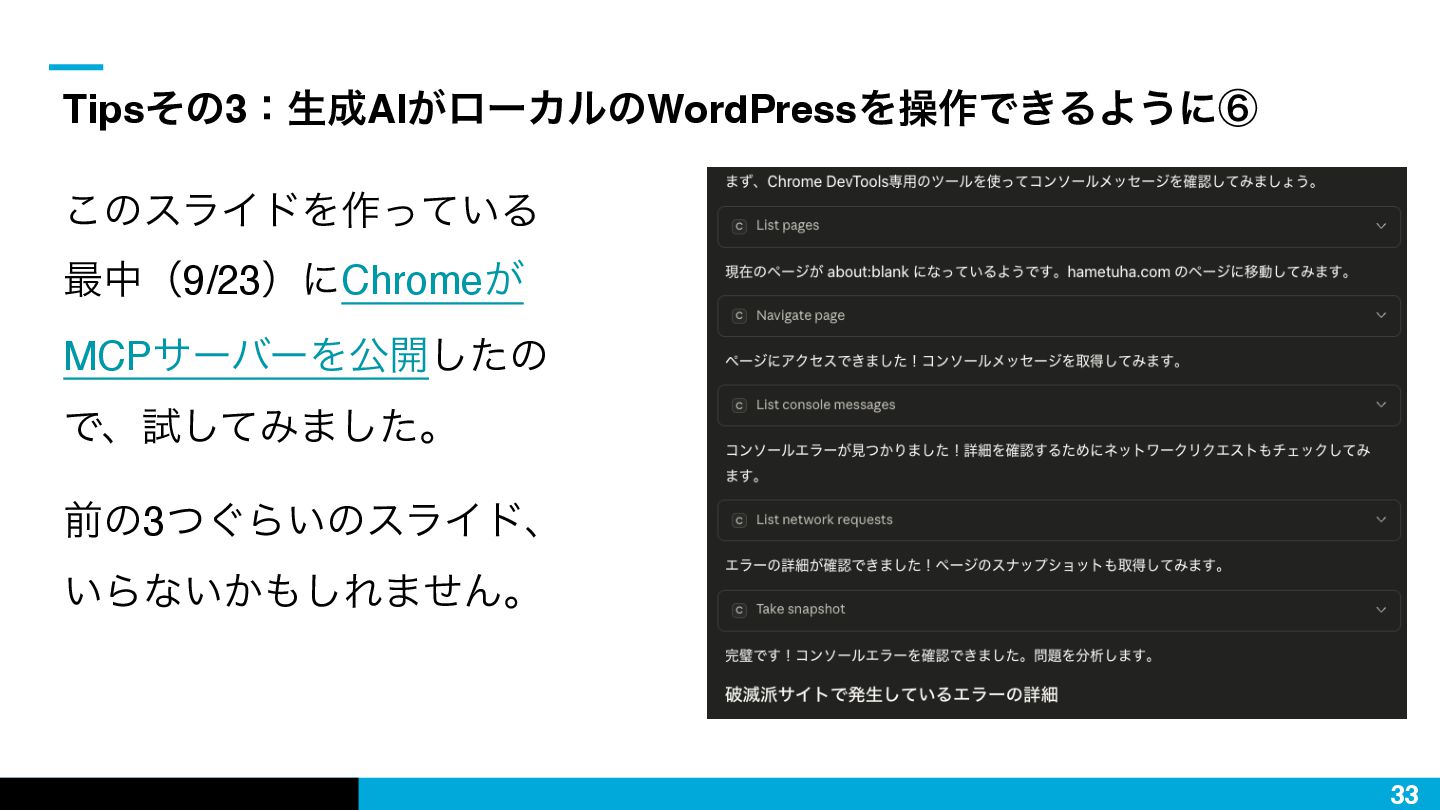Expand the Take snapshot row chevron
Viewport: 1440px width, 810px height.
[x=1381, y=609]
